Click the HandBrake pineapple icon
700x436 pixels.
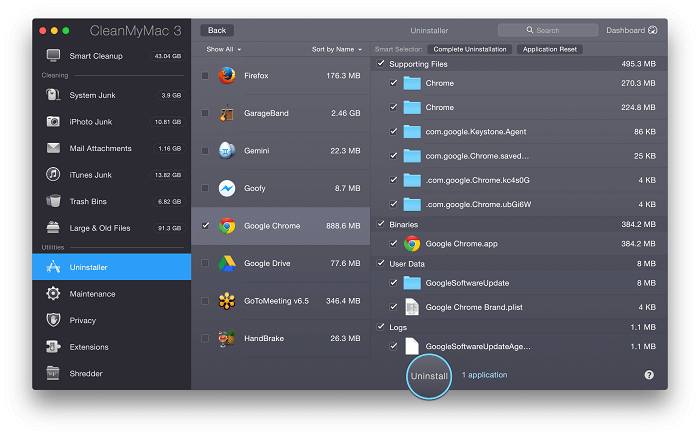(x=227, y=338)
